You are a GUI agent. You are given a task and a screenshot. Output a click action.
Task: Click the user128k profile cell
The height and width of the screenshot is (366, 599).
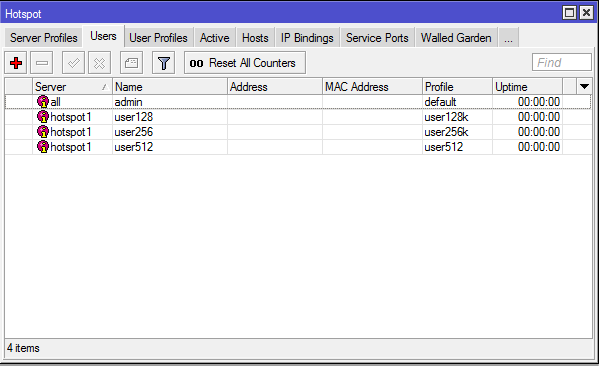457,117
